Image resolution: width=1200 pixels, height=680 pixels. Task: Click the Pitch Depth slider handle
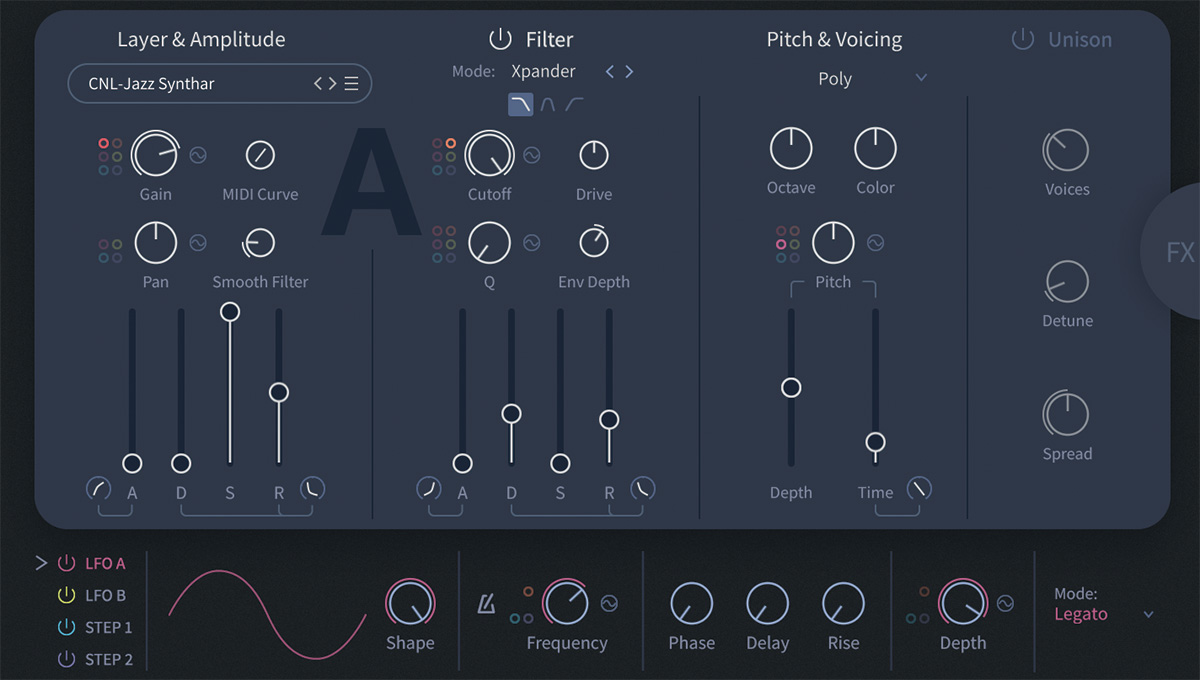[x=791, y=387]
